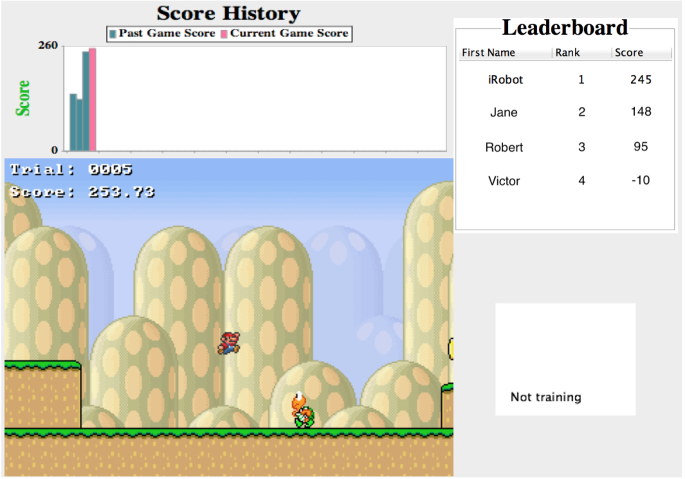Viewport: 685px width, 479px height.
Task: Click rank 4 cell in the leaderboard
Action: coord(581,180)
